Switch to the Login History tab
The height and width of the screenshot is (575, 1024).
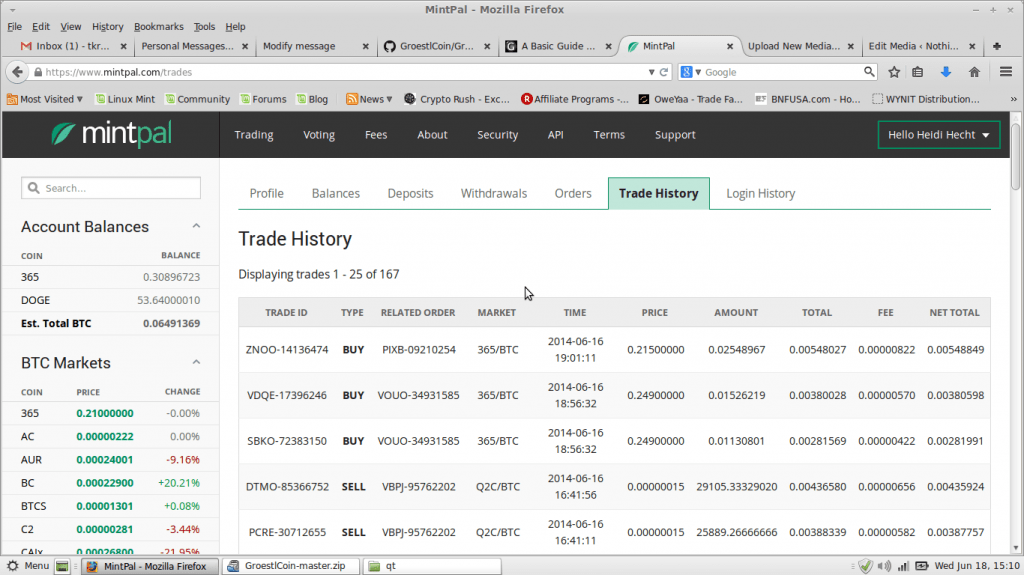[761, 193]
